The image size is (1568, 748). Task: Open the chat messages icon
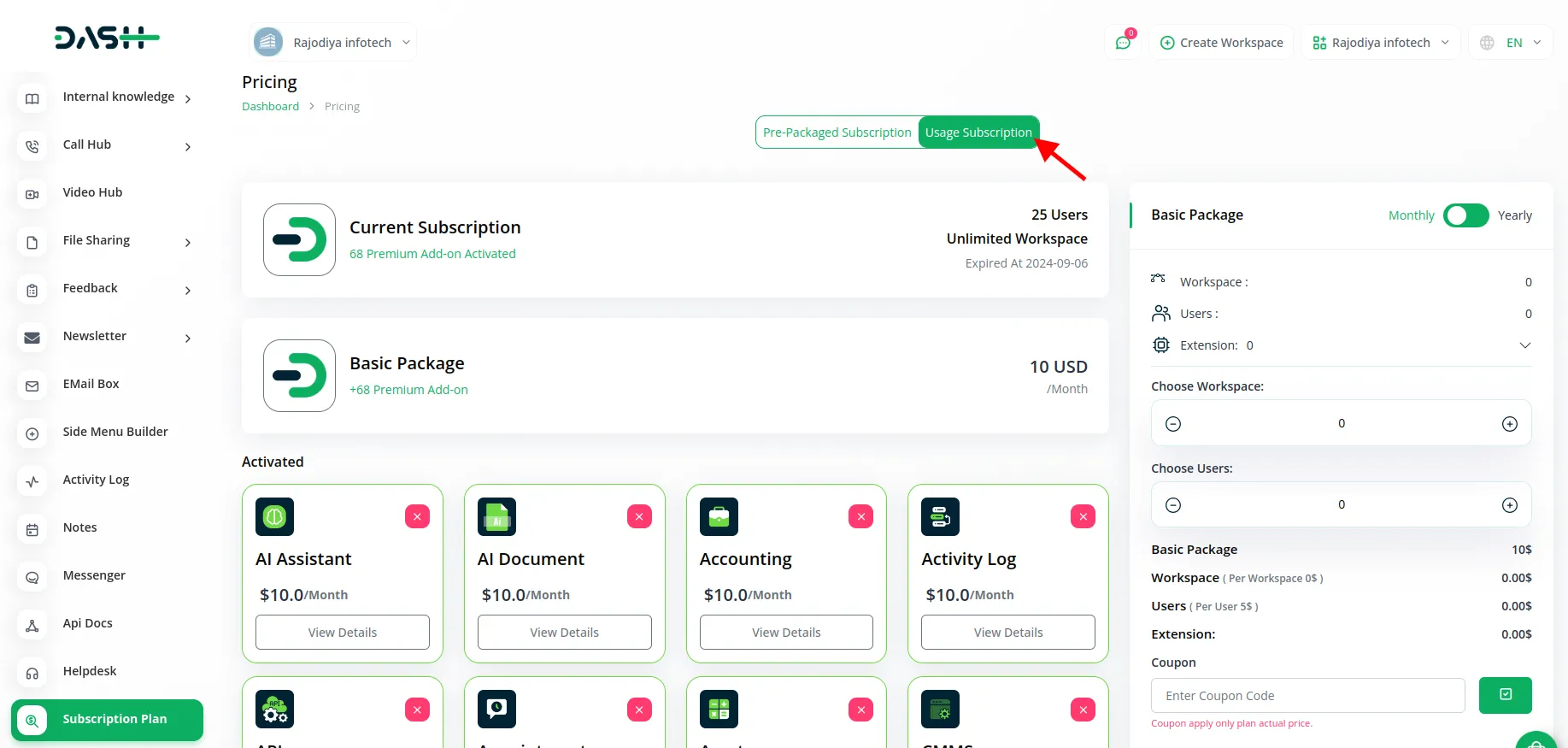[1123, 43]
